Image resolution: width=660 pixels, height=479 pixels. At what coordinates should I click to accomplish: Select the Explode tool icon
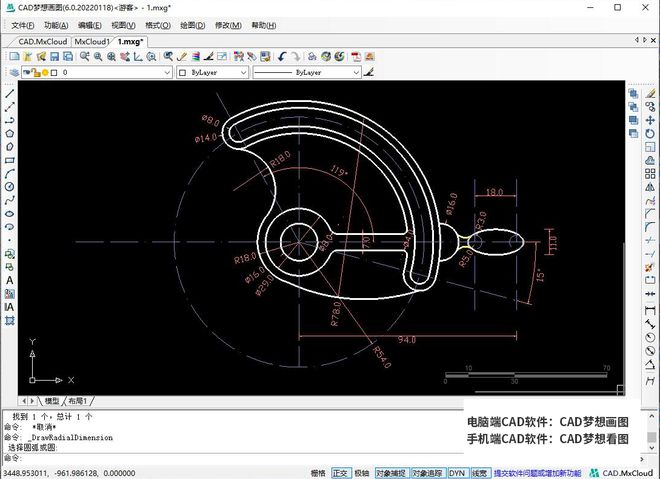point(650,267)
